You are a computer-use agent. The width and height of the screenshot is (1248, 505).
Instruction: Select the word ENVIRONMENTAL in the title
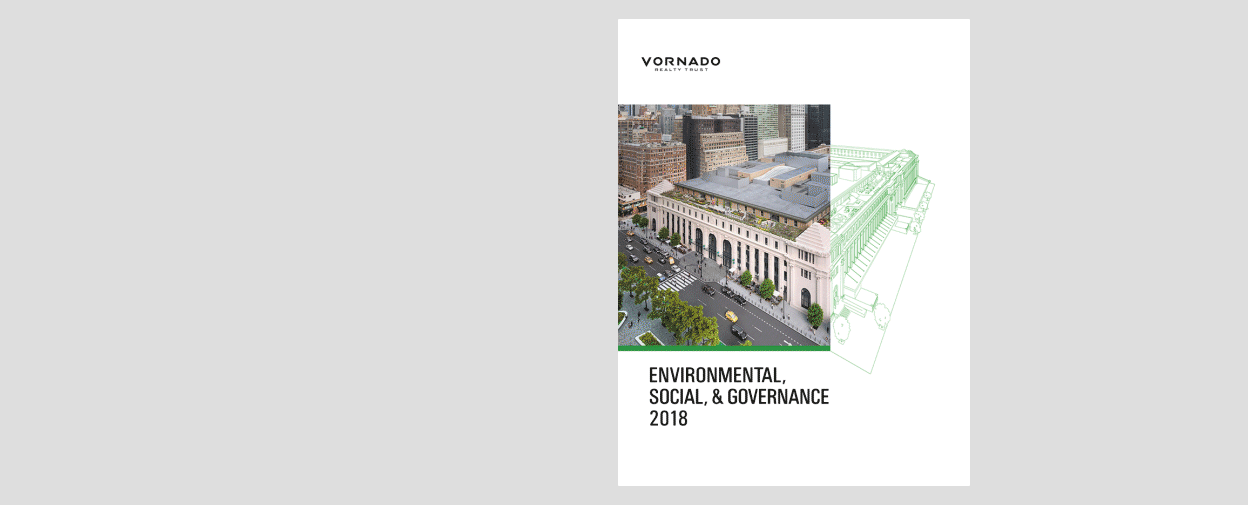coord(718,376)
